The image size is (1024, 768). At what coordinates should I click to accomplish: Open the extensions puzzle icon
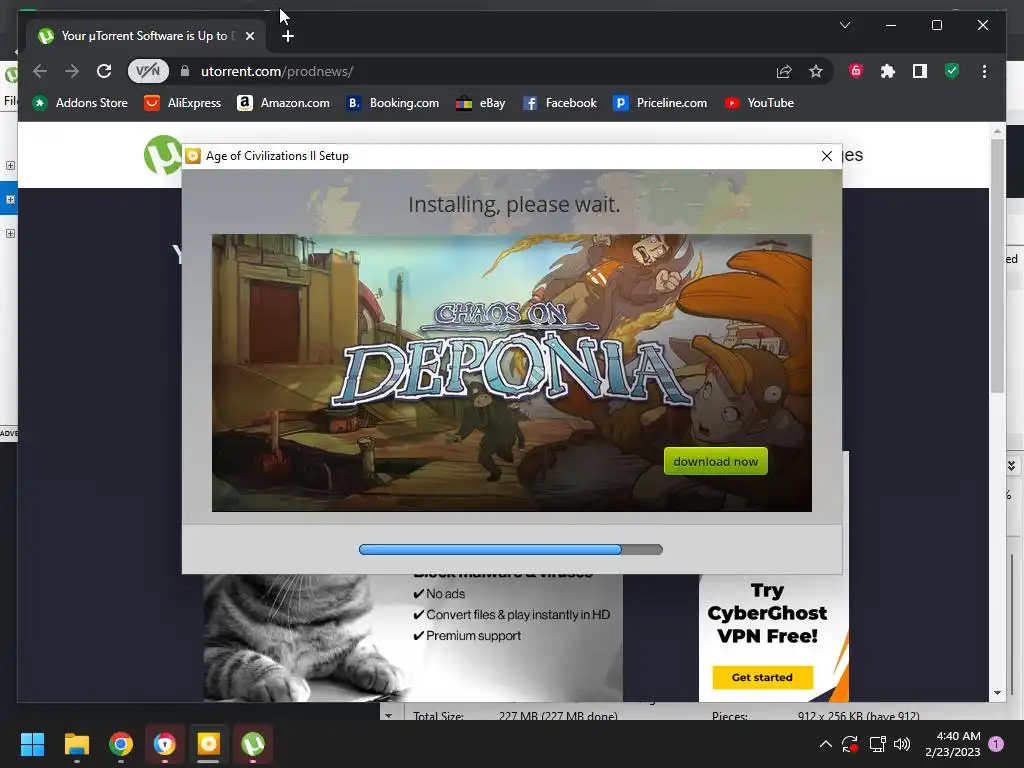click(x=888, y=71)
